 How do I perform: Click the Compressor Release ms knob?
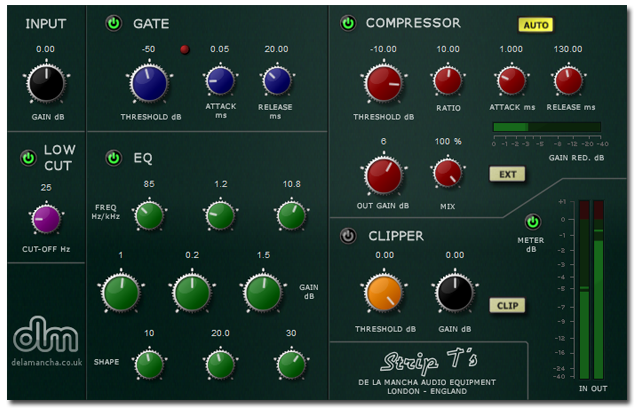(568, 81)
